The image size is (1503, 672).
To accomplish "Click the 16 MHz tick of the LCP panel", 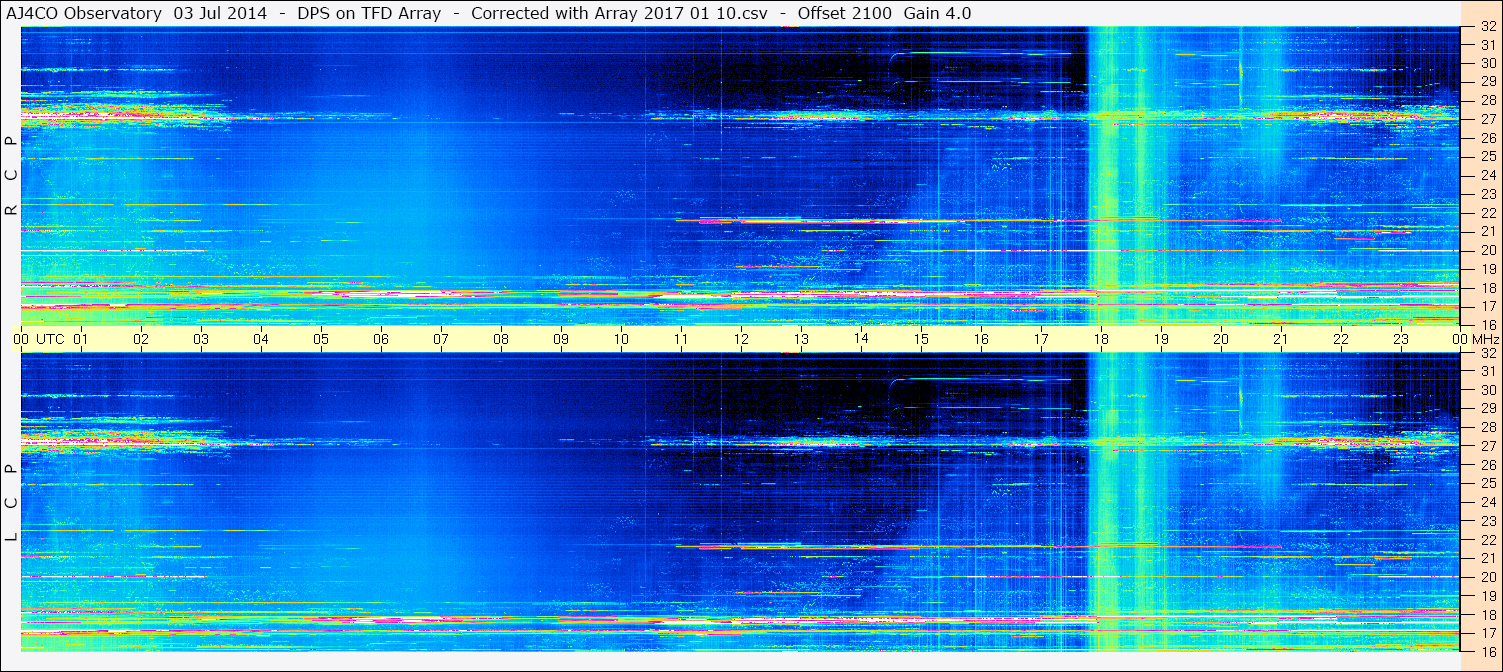I will [x=1488, y=651].
